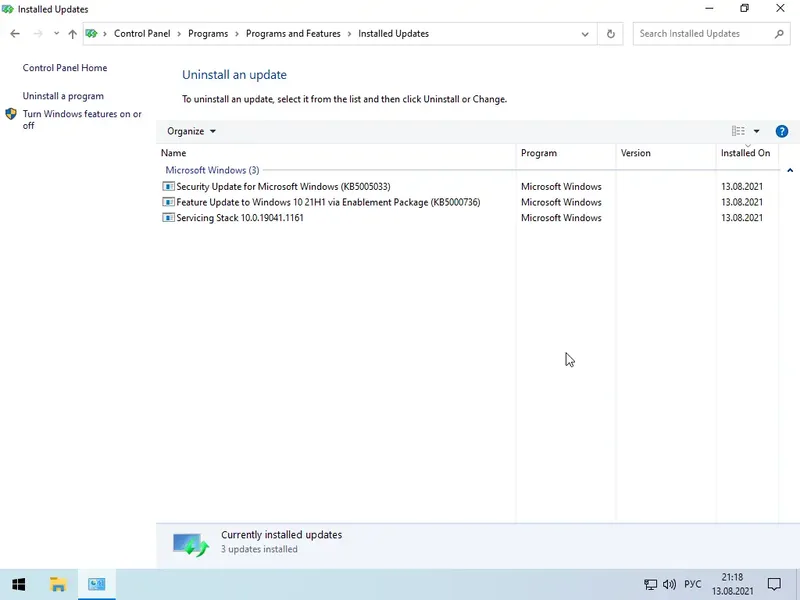Click the volume icon in the system tray
The width and height of the screenshot is (800, 600).
(x=669, y=584)
